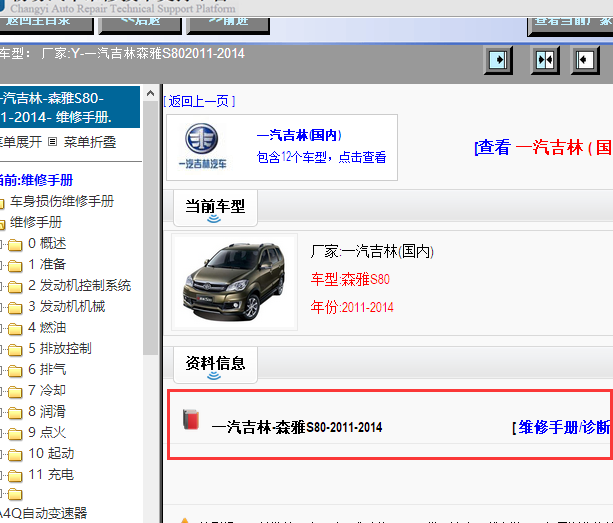Click 车型:森雅S80 red text
This screenshot has width=613, height=523.
tap(350, 279)
